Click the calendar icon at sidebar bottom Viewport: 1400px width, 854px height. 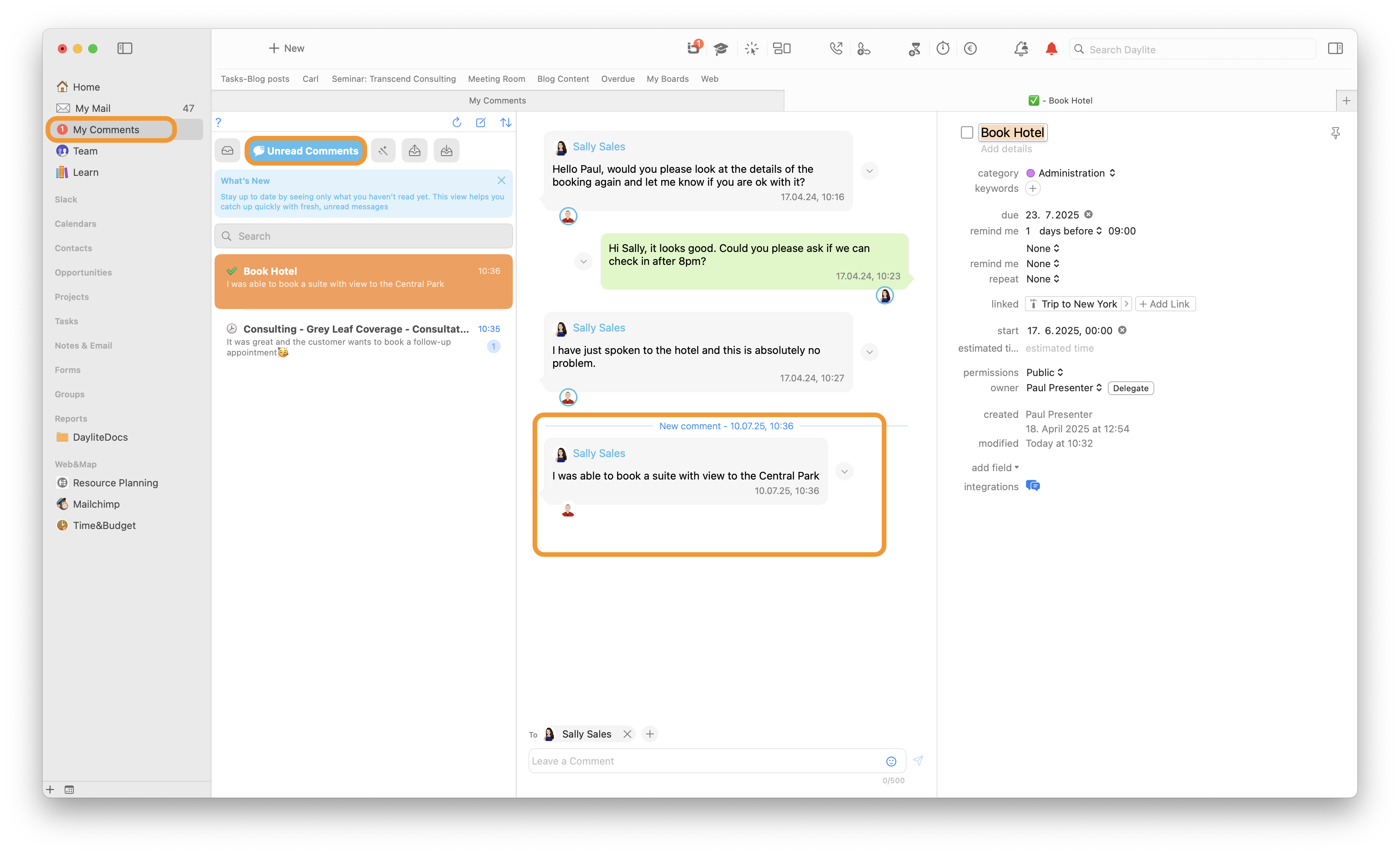[69, 789]
